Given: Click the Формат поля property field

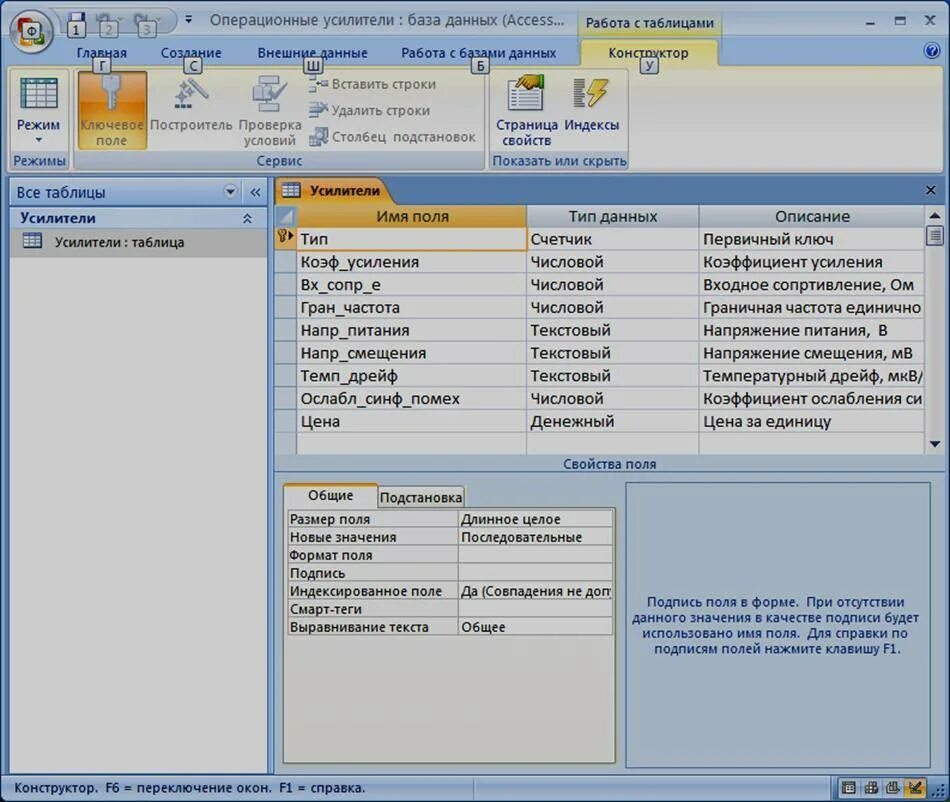Looking at the screenshot, I should tap(535, 555).
